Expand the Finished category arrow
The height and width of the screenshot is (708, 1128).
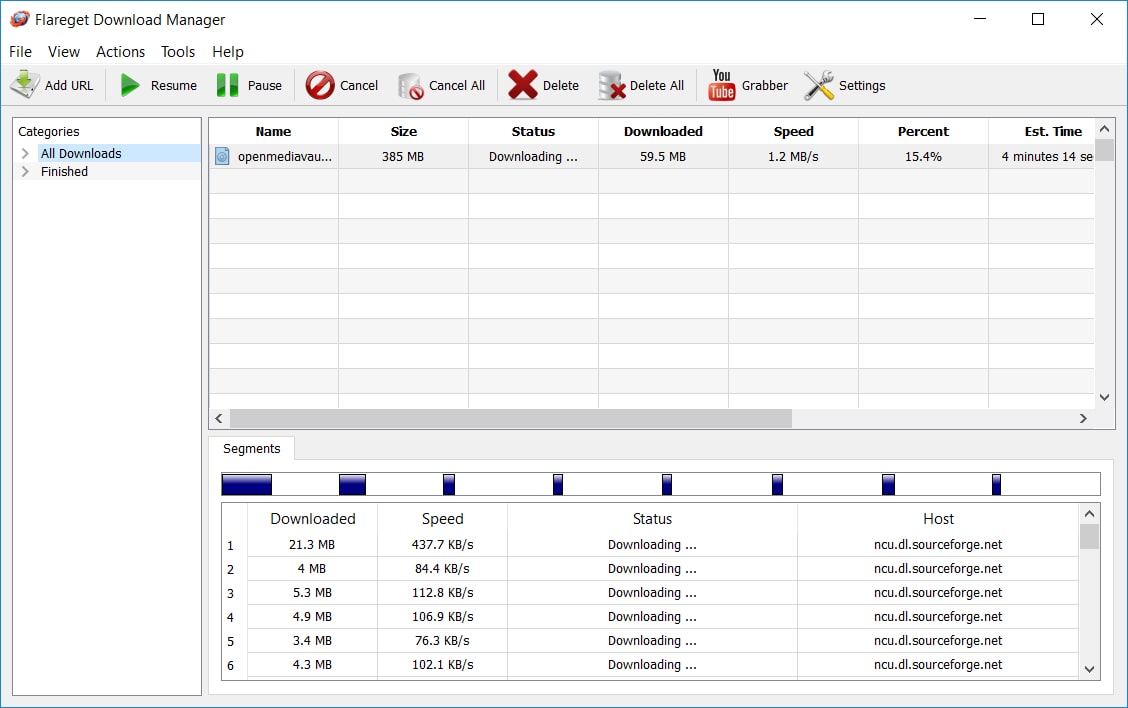pos(25,172)
